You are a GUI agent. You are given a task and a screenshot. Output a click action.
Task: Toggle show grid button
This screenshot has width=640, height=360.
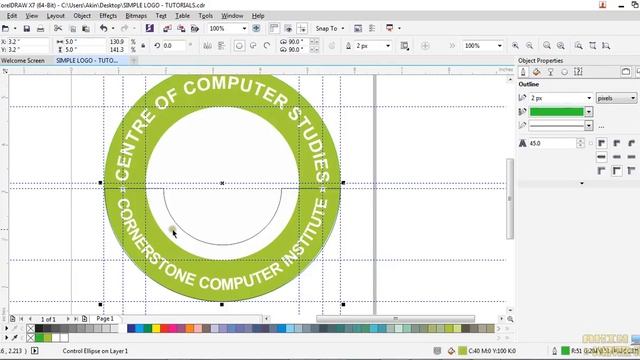(288, 28)
